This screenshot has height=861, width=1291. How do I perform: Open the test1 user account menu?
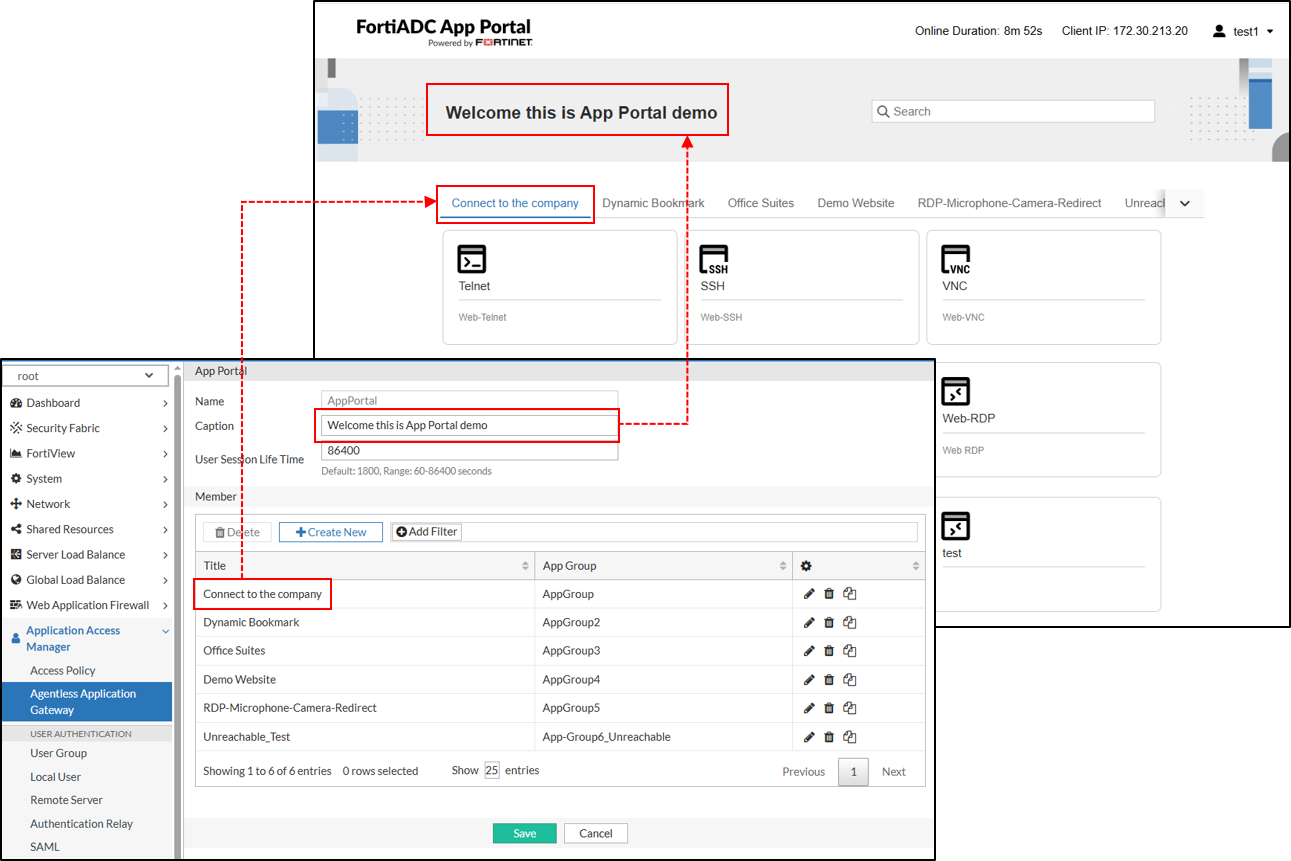coord(1243,31)
